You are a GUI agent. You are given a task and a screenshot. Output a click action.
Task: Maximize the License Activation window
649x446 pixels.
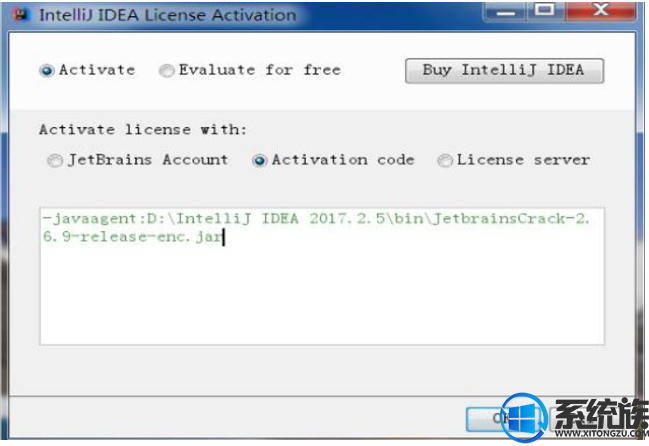point(545,11)
